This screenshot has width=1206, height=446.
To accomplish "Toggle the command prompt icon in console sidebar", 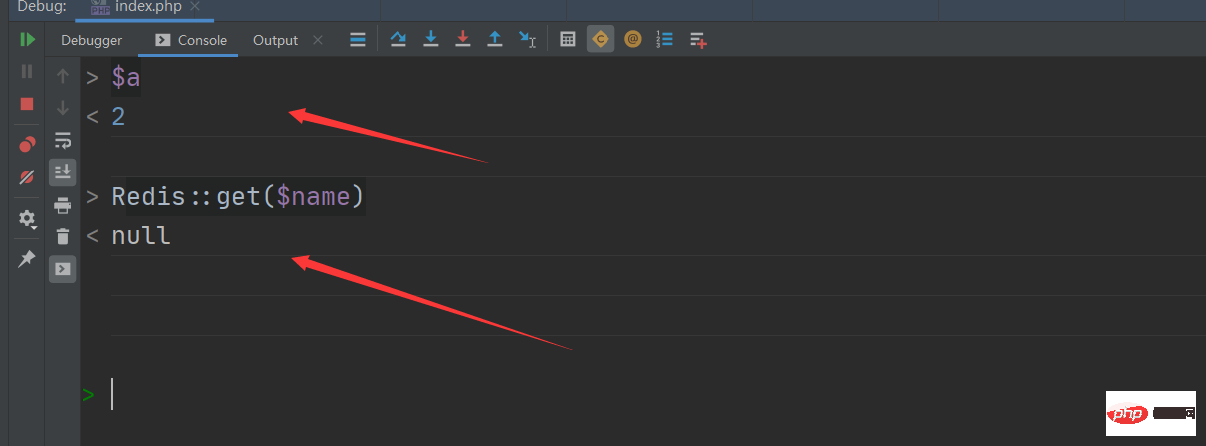I will (x=63, y=269).
